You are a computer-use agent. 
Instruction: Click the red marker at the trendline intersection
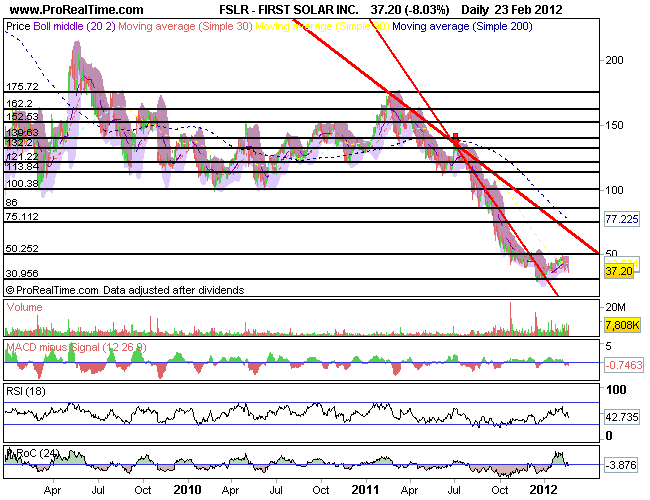pyautogui.click(x=456, y=139)
